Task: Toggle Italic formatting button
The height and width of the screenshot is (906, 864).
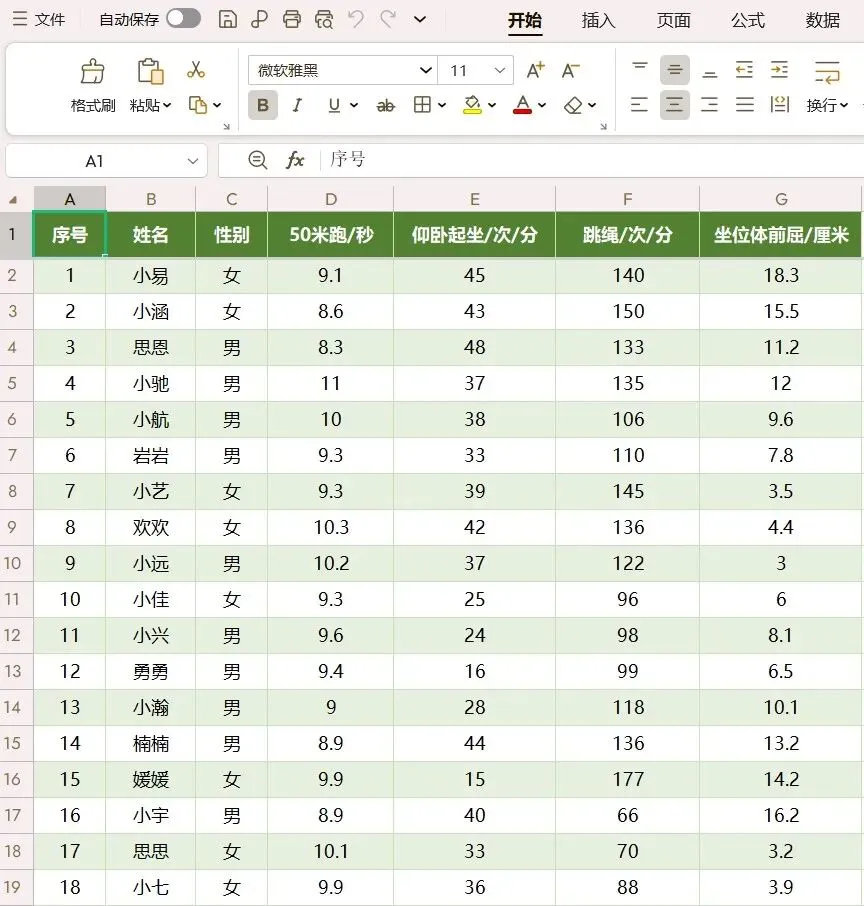Action: click(297, 105)
